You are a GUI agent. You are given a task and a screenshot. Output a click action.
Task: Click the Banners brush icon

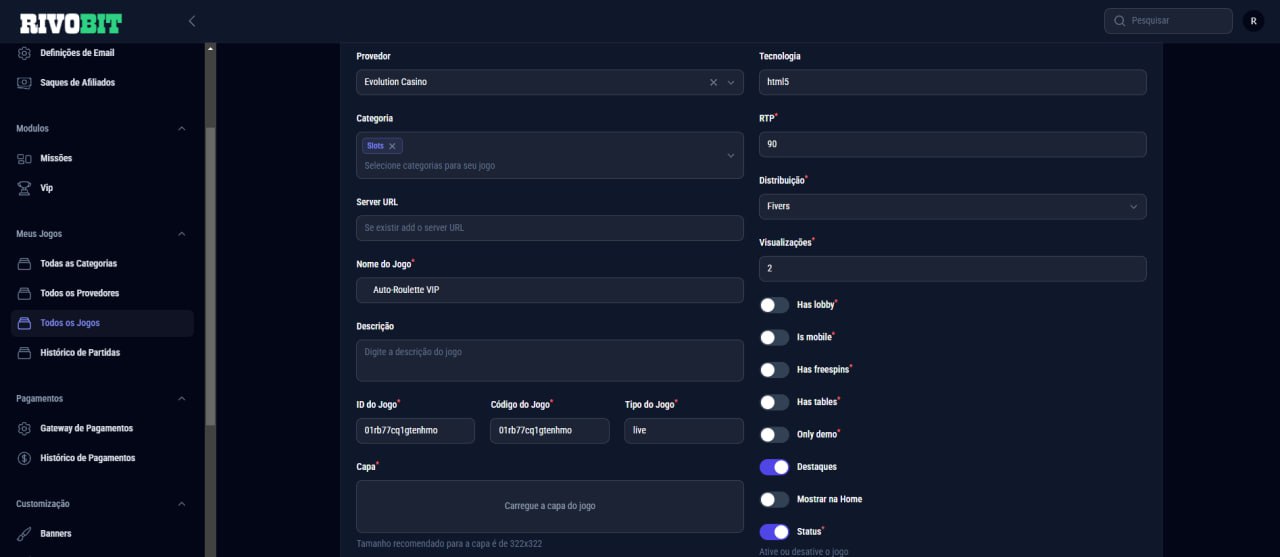(25, 534)
